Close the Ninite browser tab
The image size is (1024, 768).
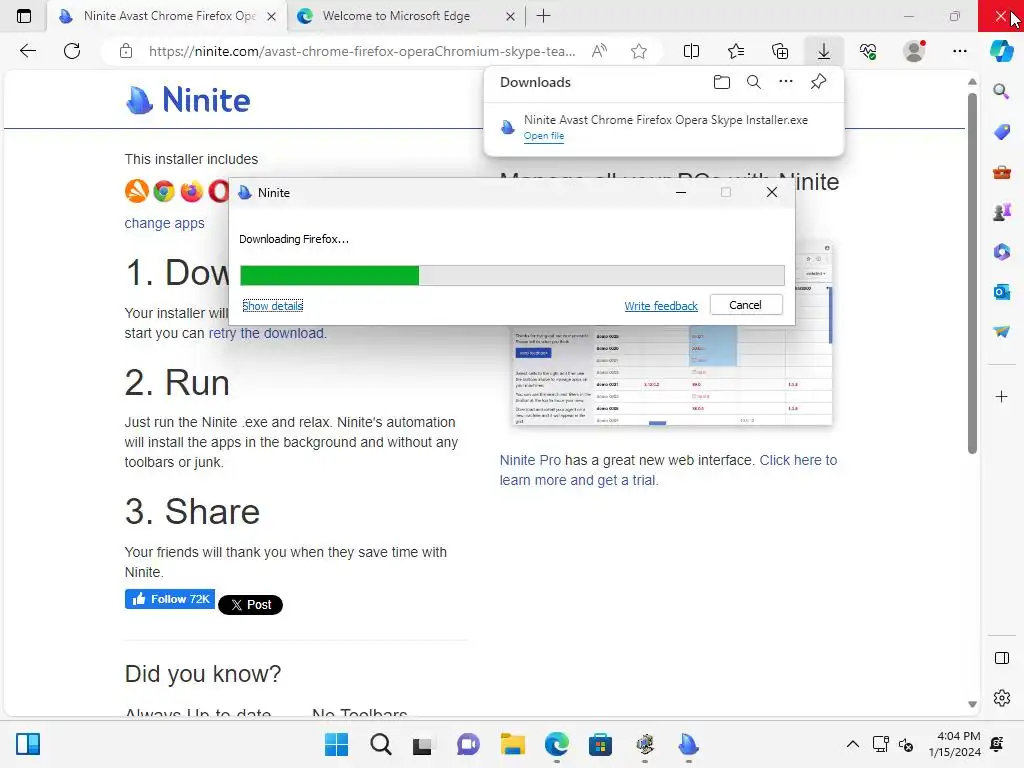272,16
